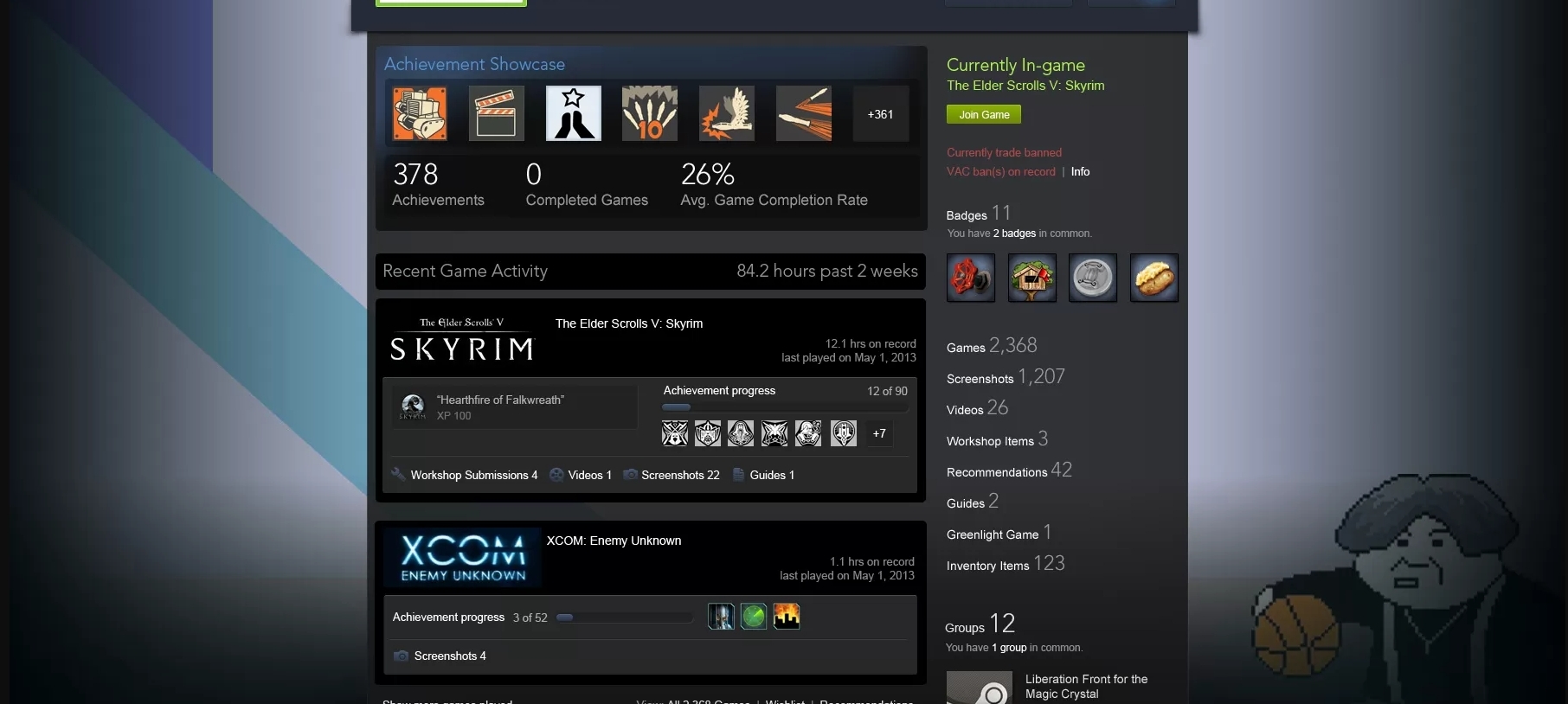
Task: Click the '378 Achievements' stat
Action: tap(438, 185)
